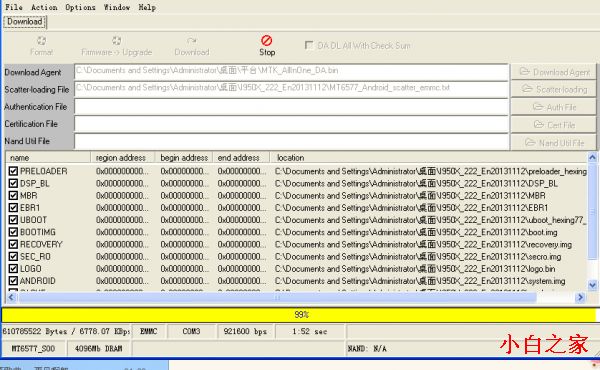The image size is (600, 370).
Task: Uncheck the PRELOADER partition checkbox
Action: pos(13,171)
